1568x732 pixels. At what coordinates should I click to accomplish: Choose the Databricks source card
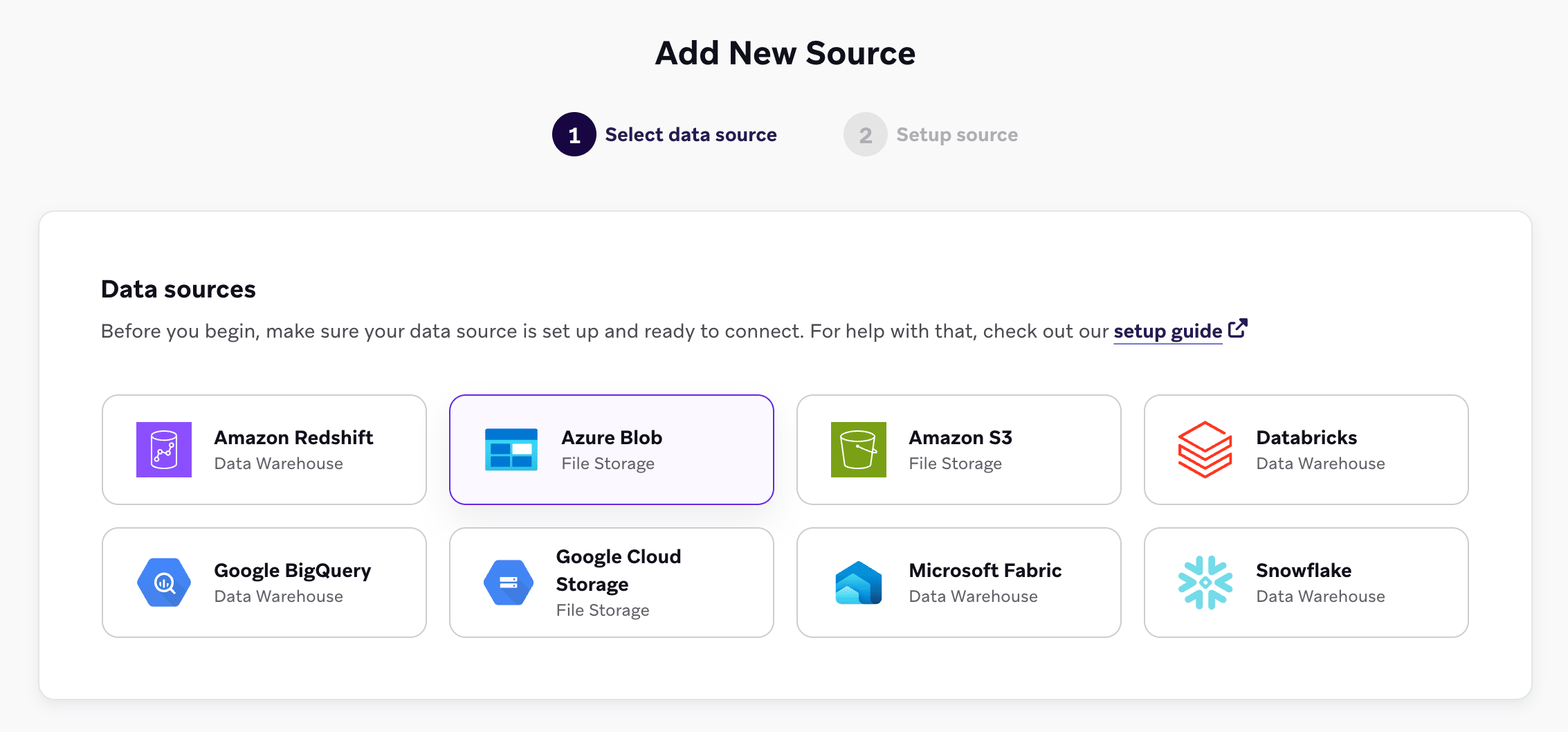[x=1306, y=450]
